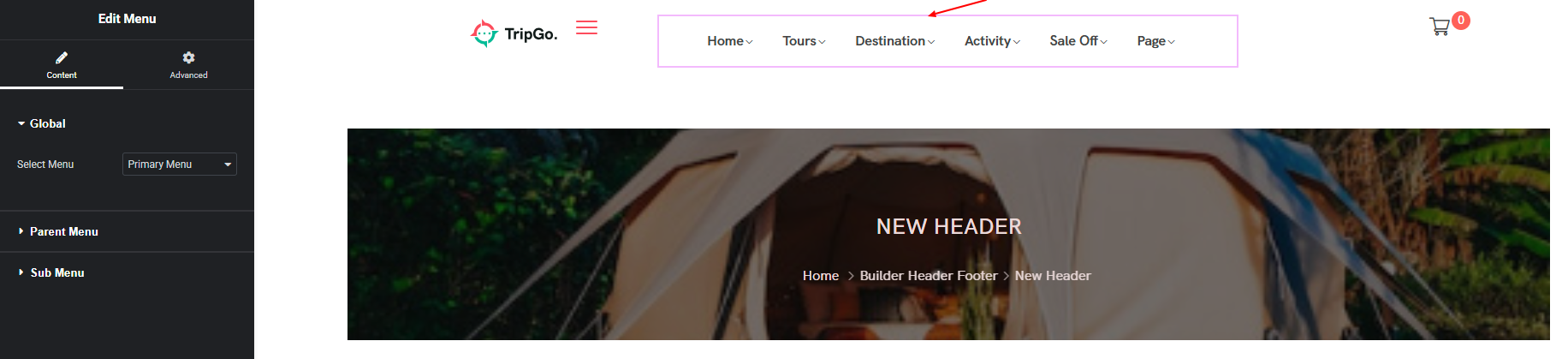Open the Page navigation menu
The height and width of the screenshot is (359, 1568).
click(x=1156, y=41)
